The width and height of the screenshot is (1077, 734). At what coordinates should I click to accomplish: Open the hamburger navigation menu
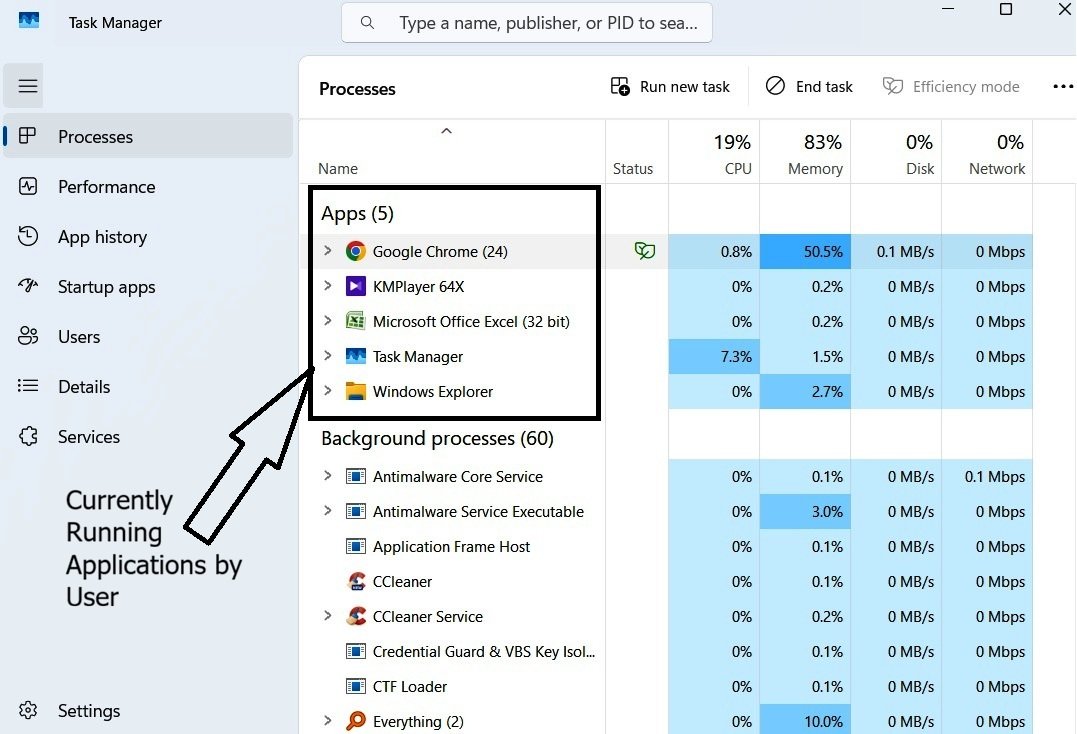coord(27,86)
